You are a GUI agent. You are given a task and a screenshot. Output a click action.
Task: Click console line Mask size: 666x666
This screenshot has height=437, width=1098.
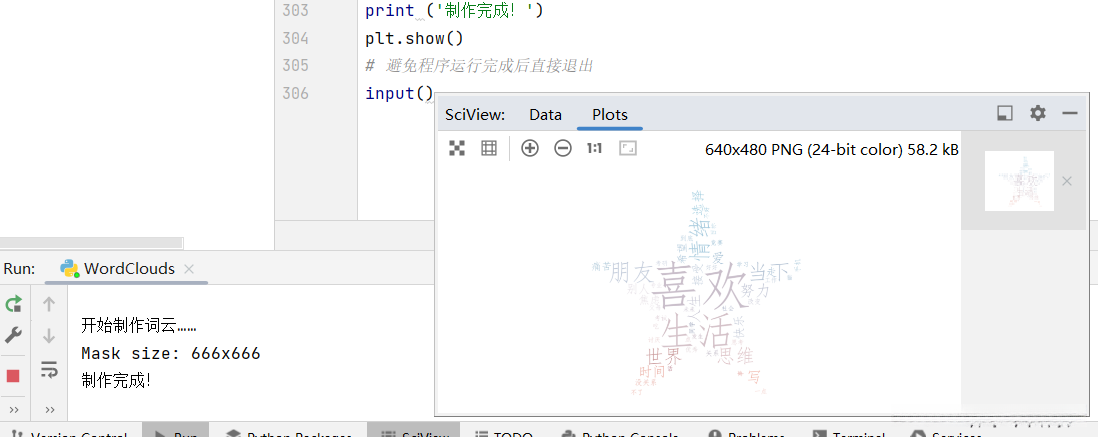coord(171,353)
